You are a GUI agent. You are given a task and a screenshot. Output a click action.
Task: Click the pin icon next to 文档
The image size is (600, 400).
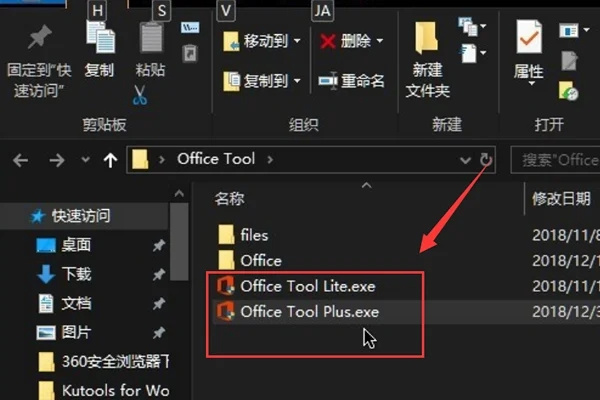159,304
